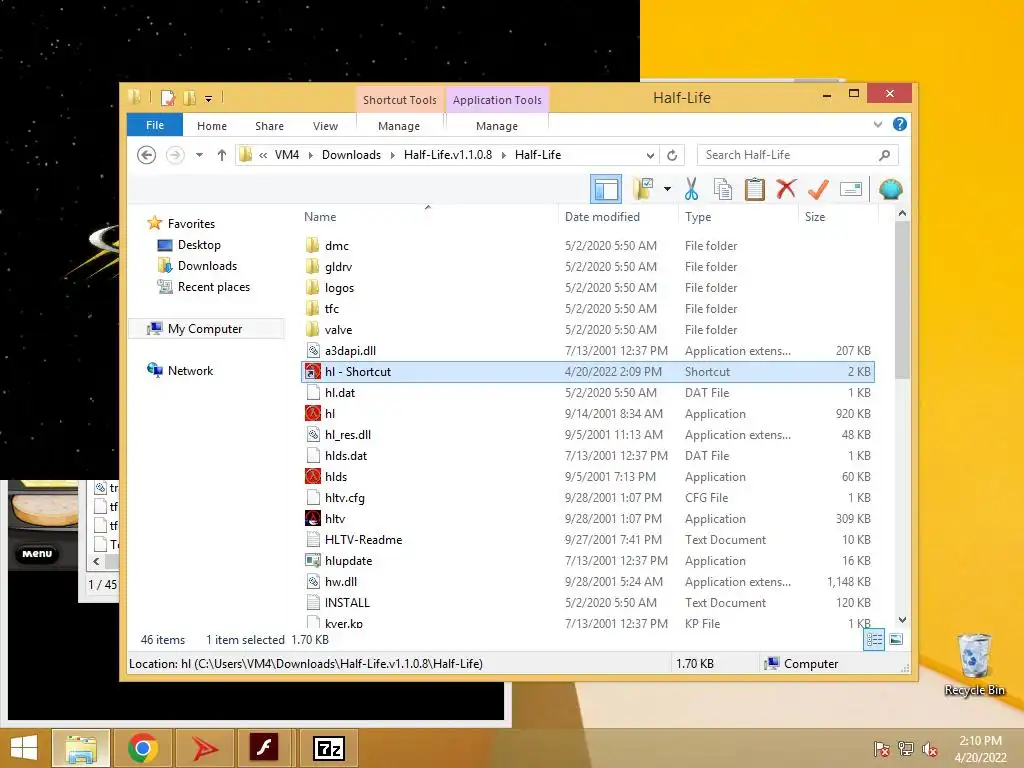Image resolution: width=1024 pixels, height=768 pixels.
Task: Click the magnifier search icon
Action: tap(885, 155)
